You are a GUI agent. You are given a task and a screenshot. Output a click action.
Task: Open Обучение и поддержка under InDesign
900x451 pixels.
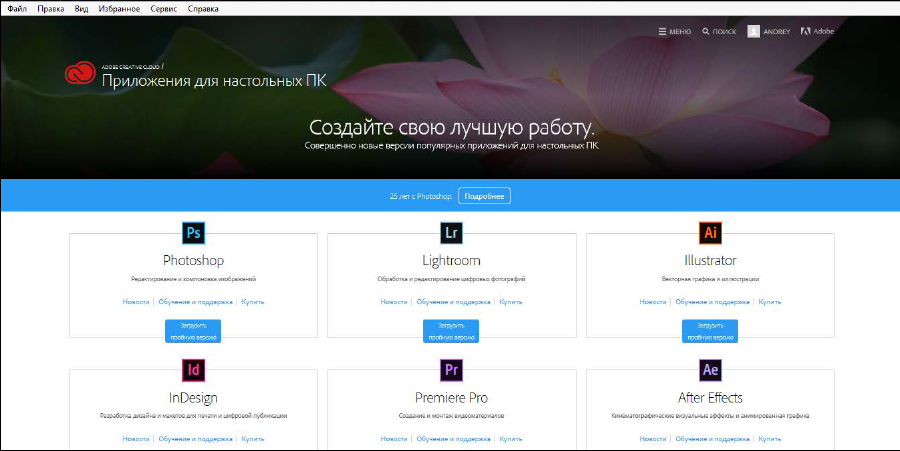coord(196,439)
